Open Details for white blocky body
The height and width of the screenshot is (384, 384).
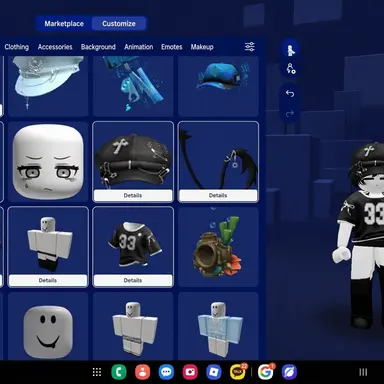48,281
